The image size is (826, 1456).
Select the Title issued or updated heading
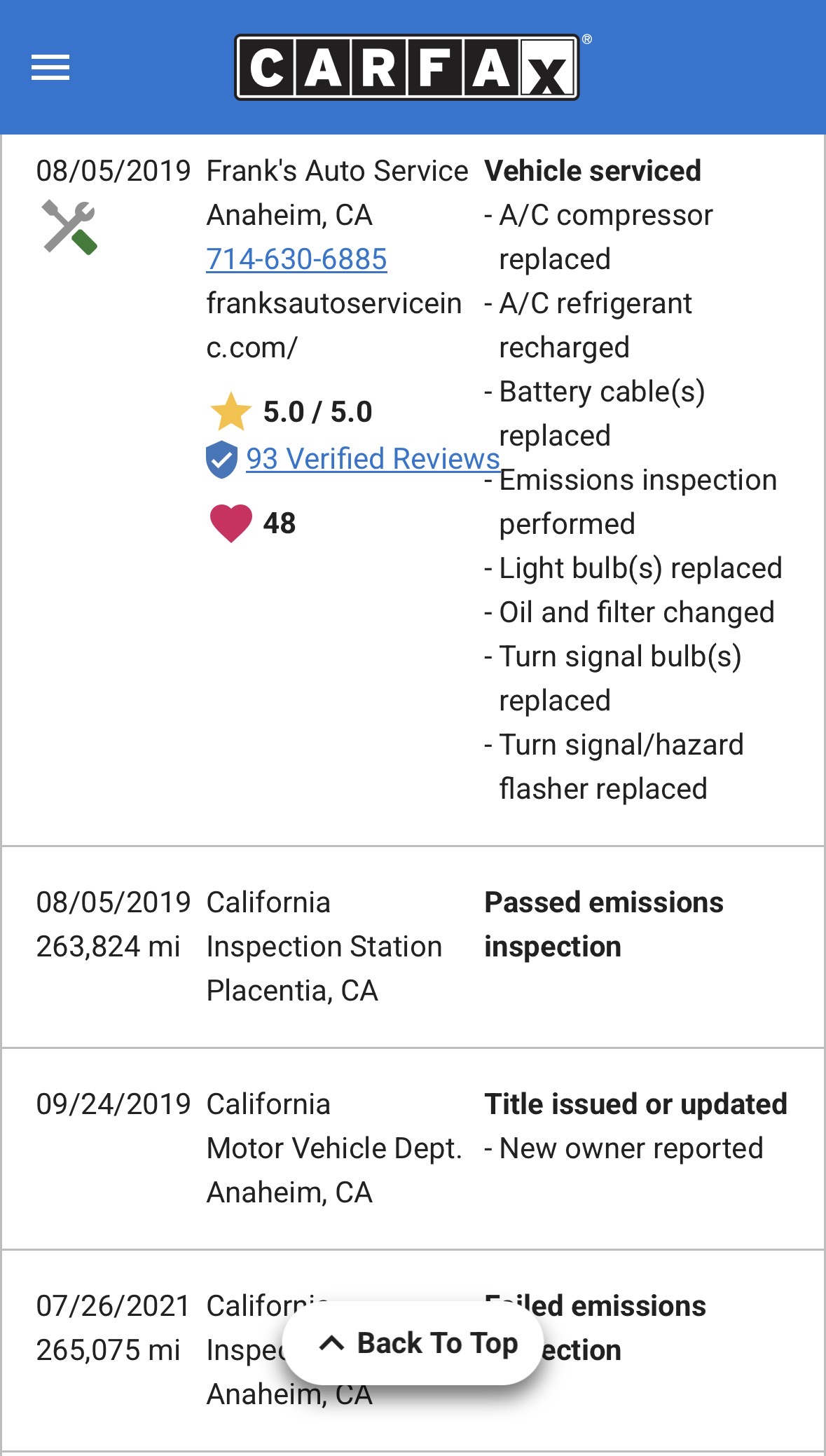635,1104
